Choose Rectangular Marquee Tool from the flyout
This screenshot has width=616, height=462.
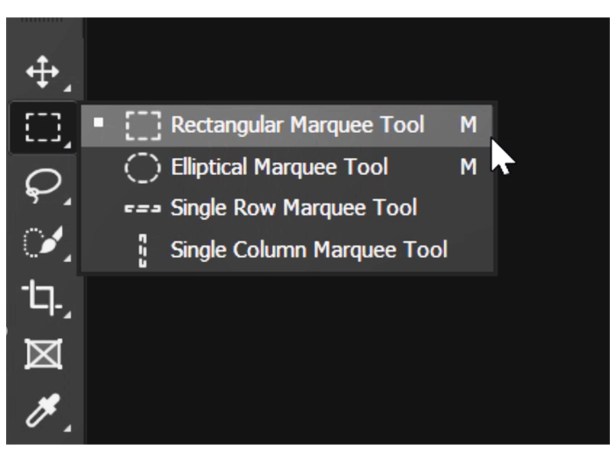[x=297, y=125]
